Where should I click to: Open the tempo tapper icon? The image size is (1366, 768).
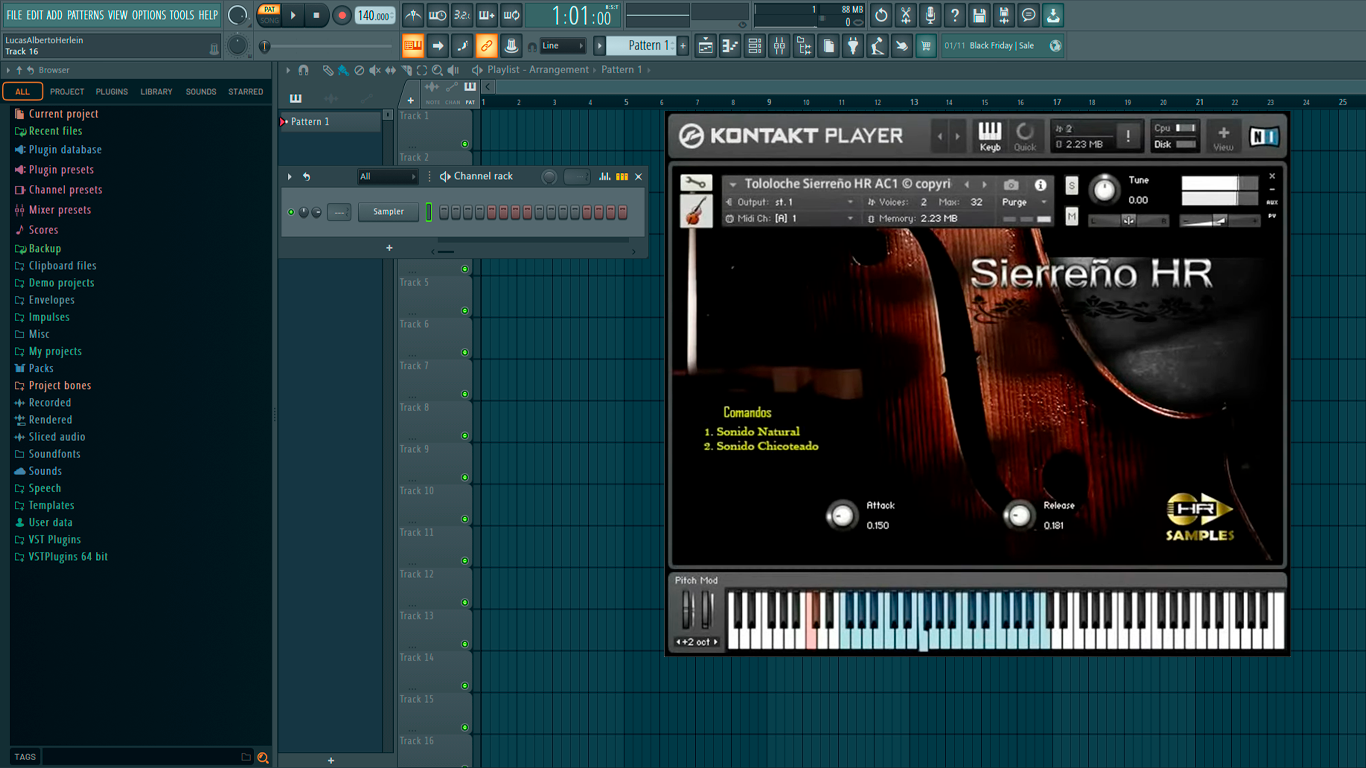coord(877,46)
